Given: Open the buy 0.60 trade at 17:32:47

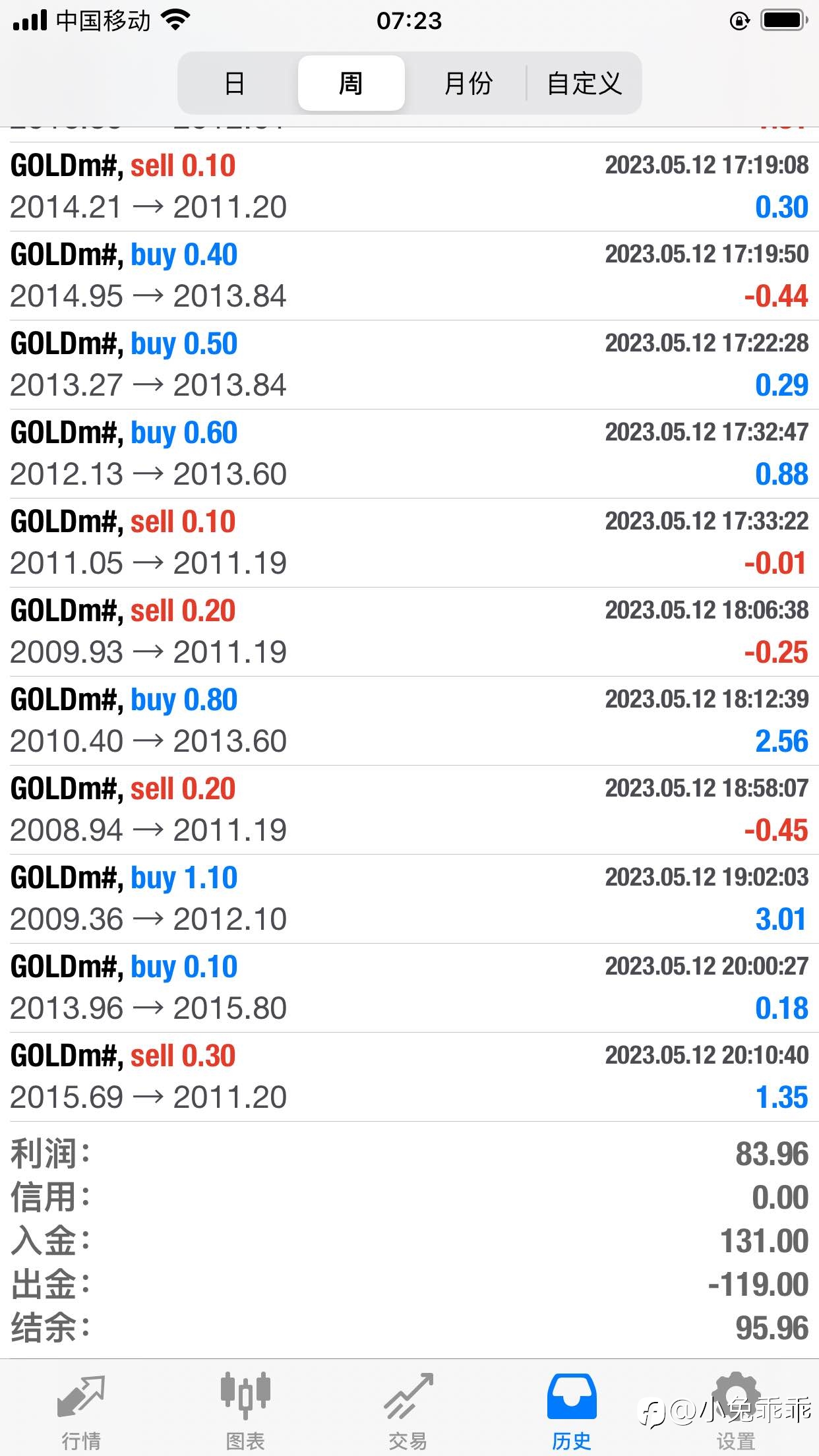Looking at the screenshot, I should [x=409, y=454].
